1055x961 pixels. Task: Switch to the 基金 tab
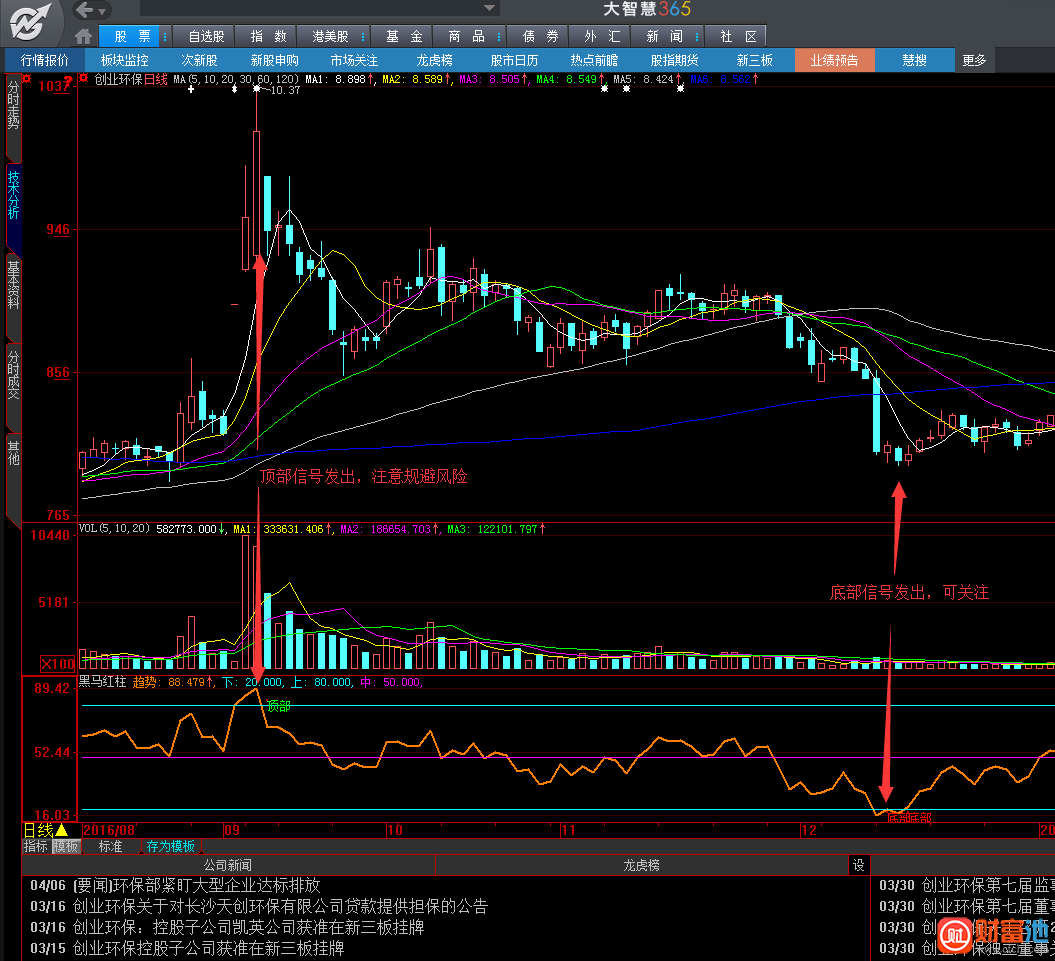[404, 36]
